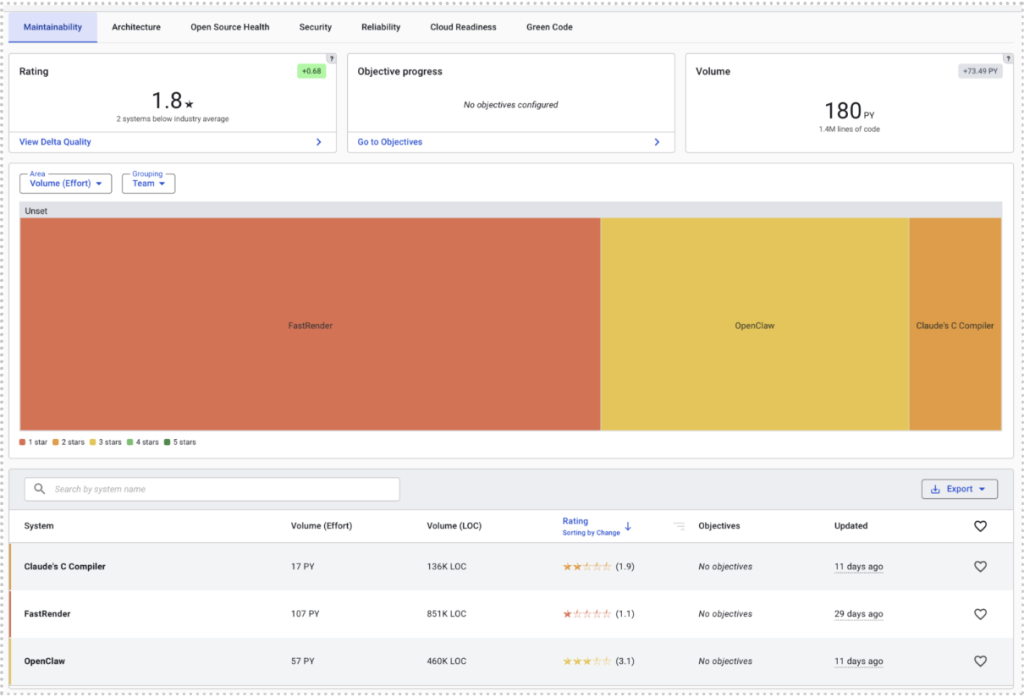
Task: Click the chevron beside Go to Objectives
Action: [657, 142]
